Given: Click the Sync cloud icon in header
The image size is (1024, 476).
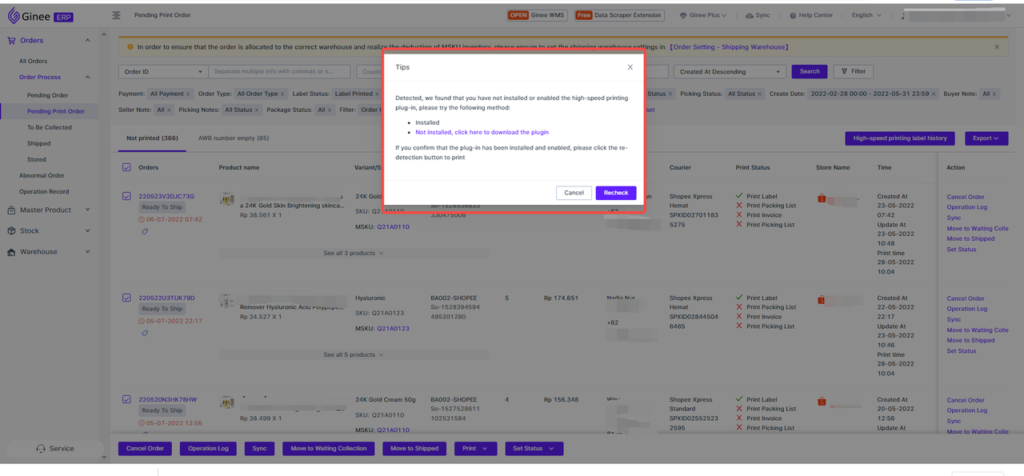Looking at the screenshot, I should (750, 15).
